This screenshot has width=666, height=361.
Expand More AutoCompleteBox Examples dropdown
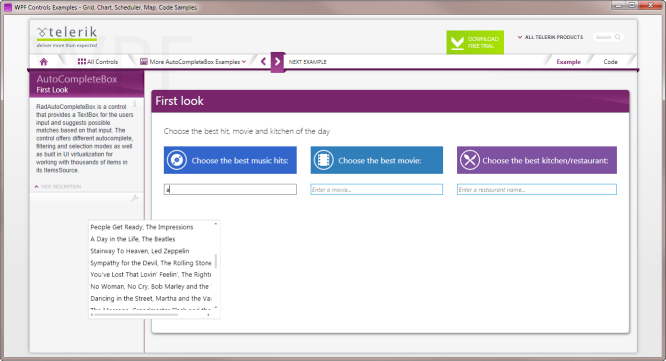click(193, 62)
